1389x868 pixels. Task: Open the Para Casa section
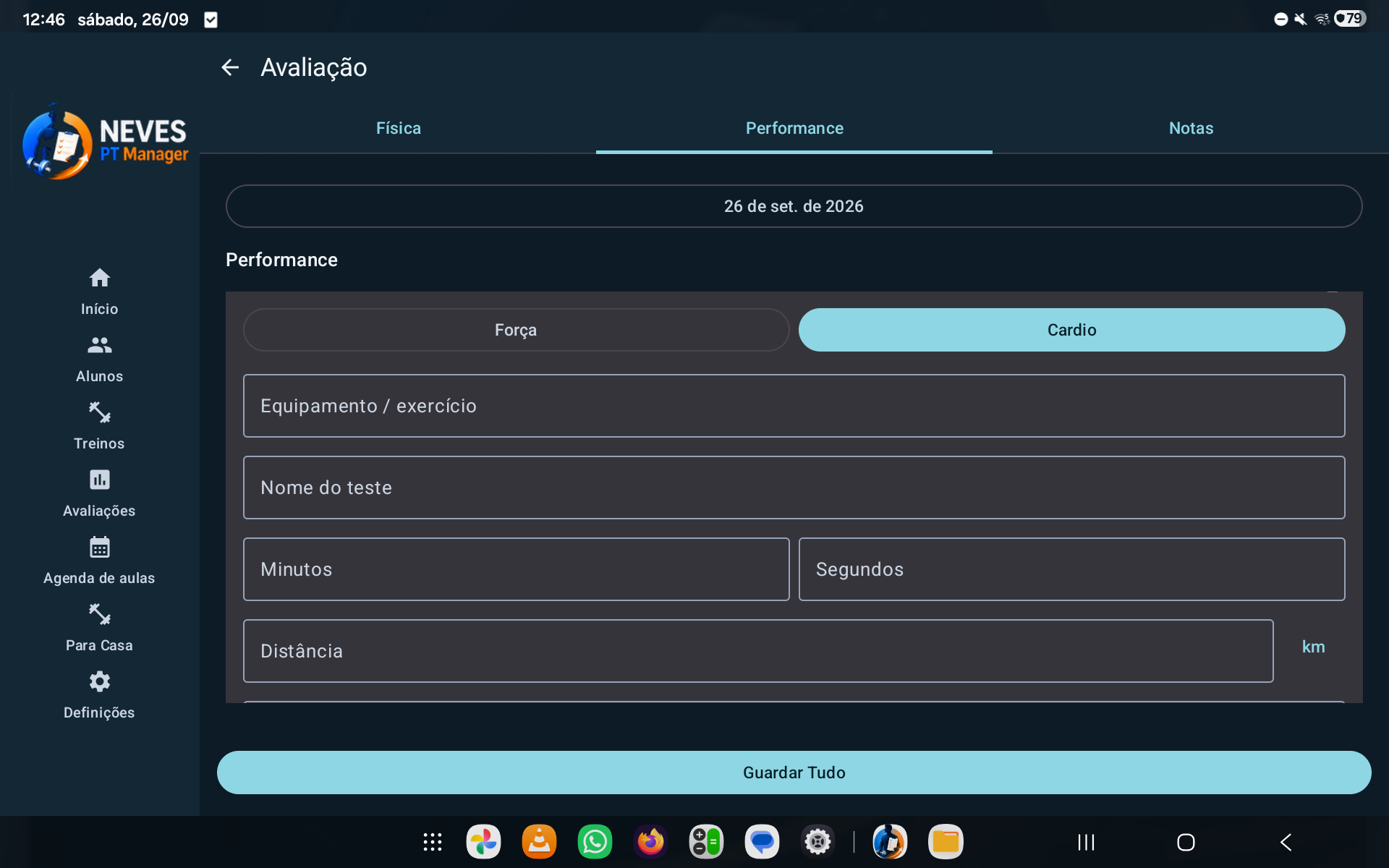(x=99, y=628)
